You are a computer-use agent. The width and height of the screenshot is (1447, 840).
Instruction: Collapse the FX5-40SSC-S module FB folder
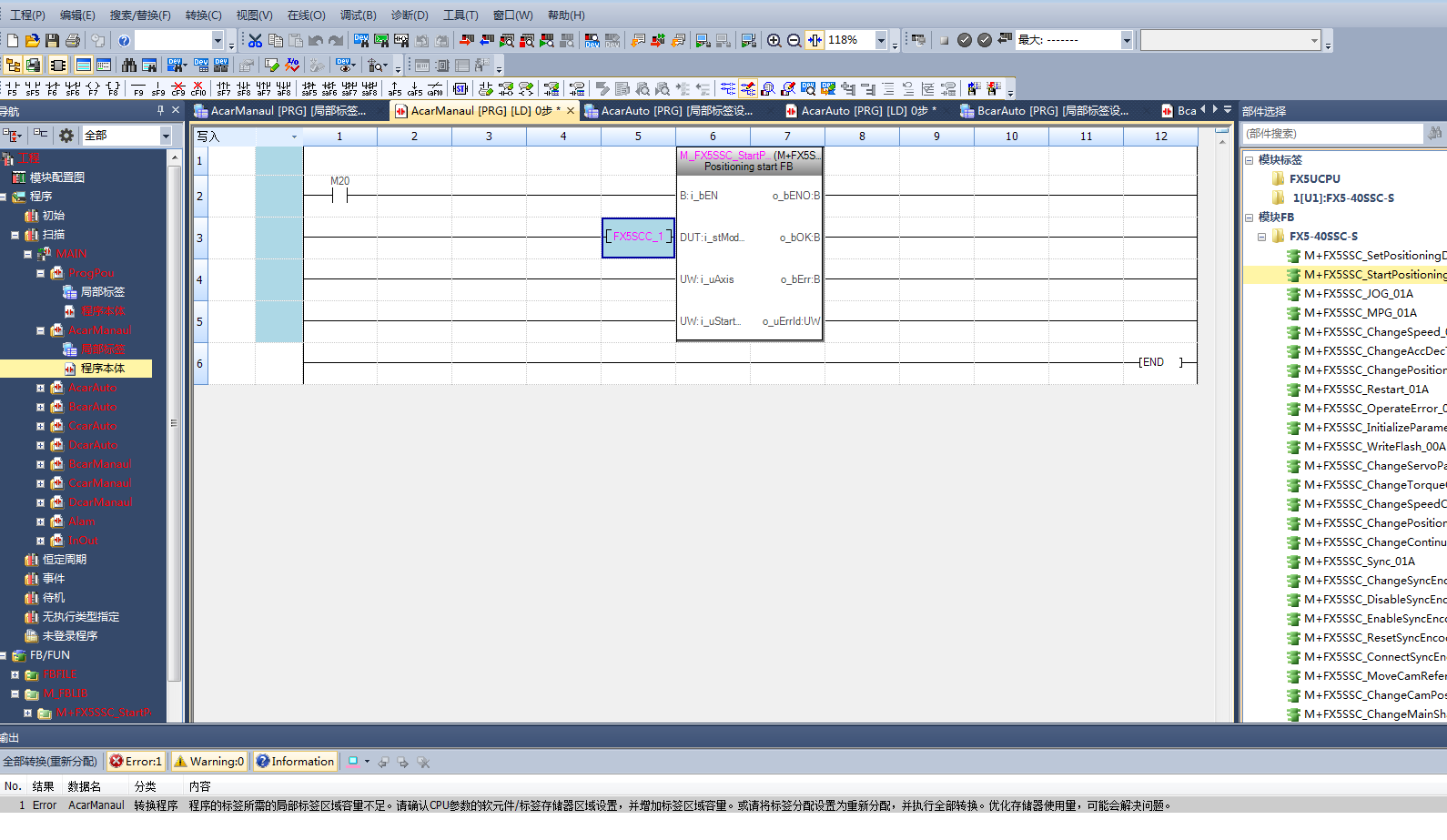click(x=1261, y=237)
